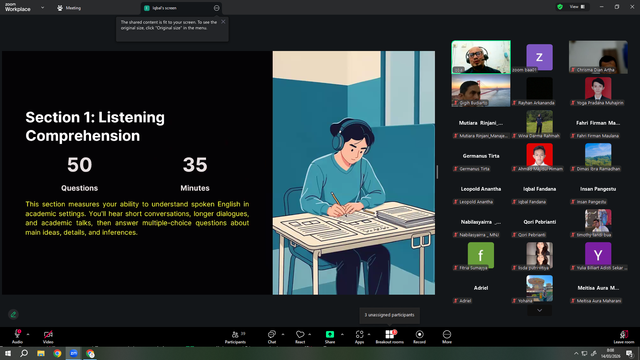This screenshot has width=640, height=360.
Task: Open shared screen options icon
Action: (216, 8)
